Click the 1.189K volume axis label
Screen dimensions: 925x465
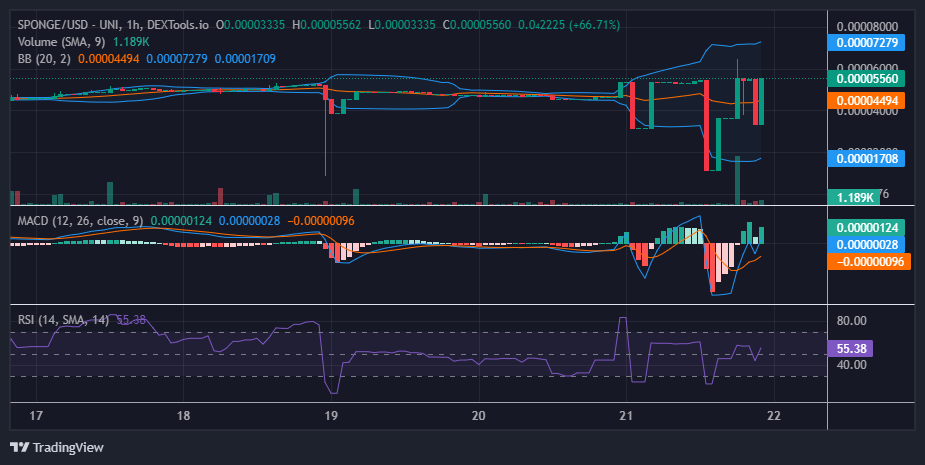click(854, 197)
